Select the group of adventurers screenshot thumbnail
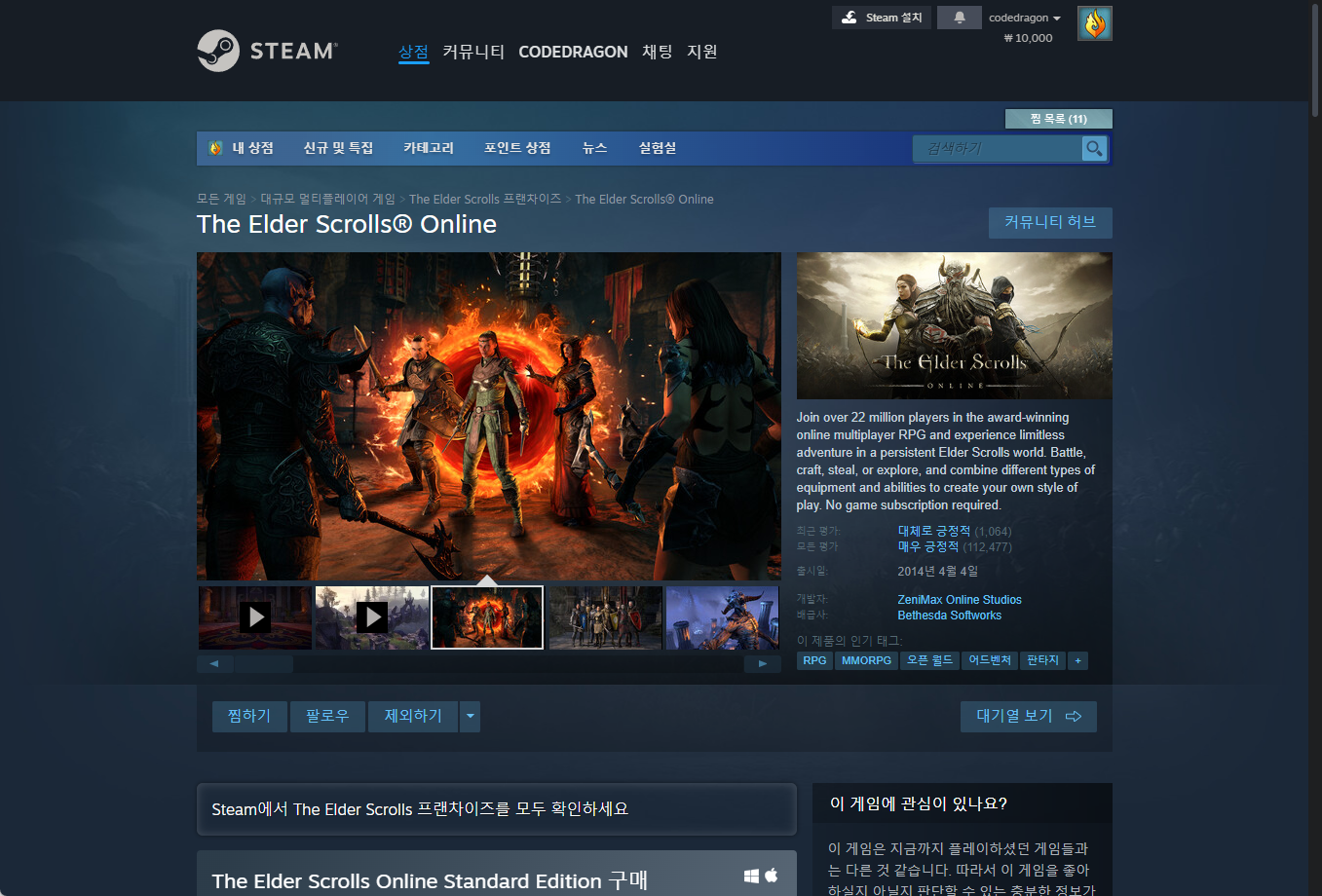Viewport: 1322px width, 896px height. coord(605,617)
